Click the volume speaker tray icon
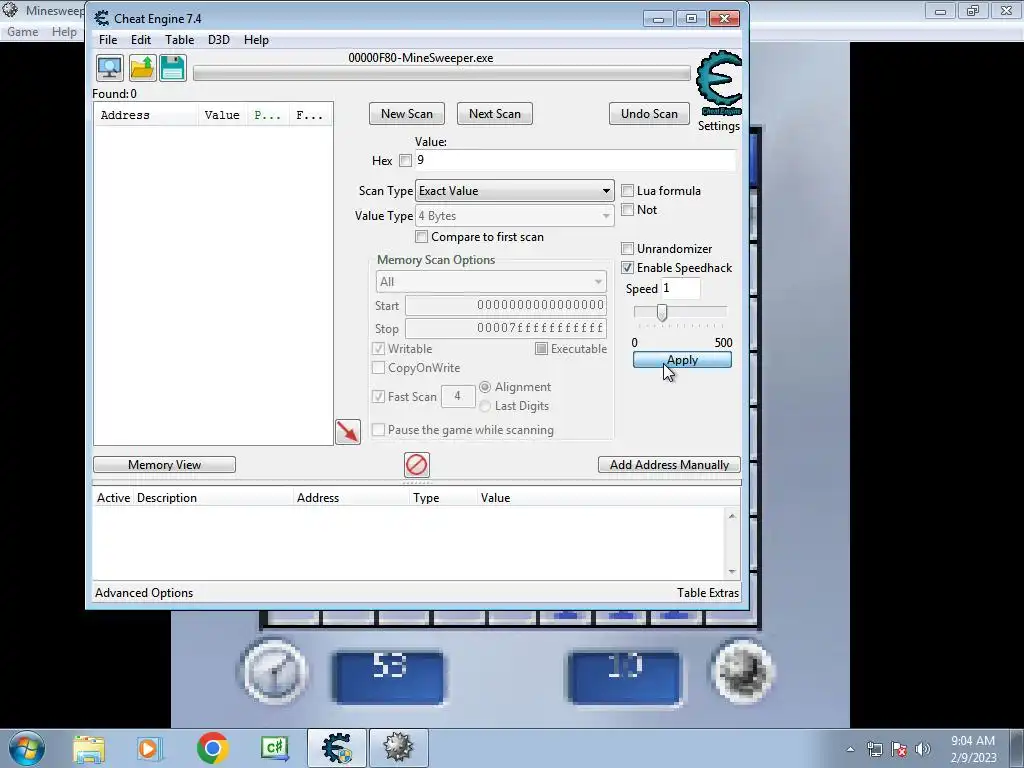Viewport: 1024px width, 768px height. 923,749
